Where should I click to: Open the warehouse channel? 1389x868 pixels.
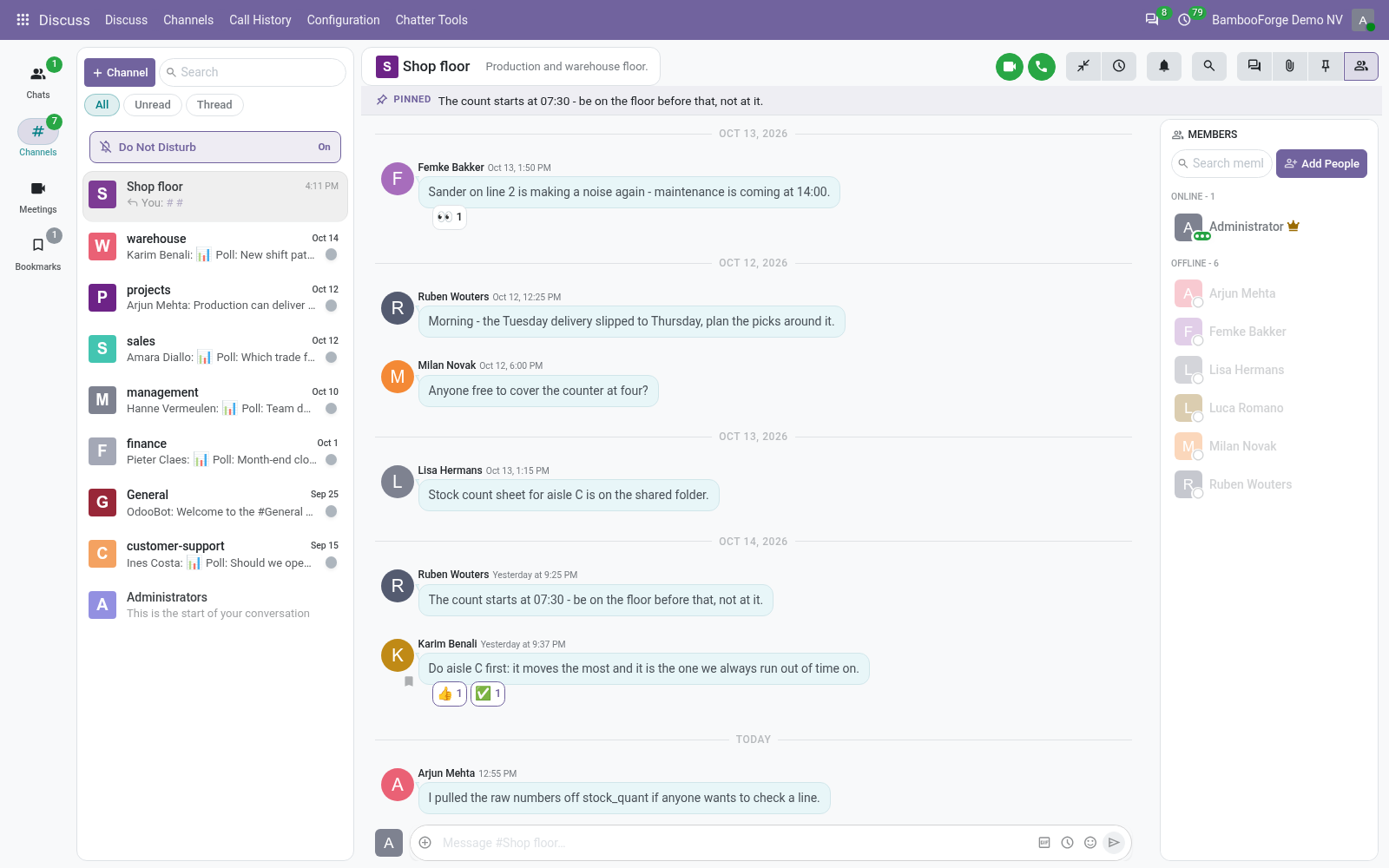coord(215,247)
